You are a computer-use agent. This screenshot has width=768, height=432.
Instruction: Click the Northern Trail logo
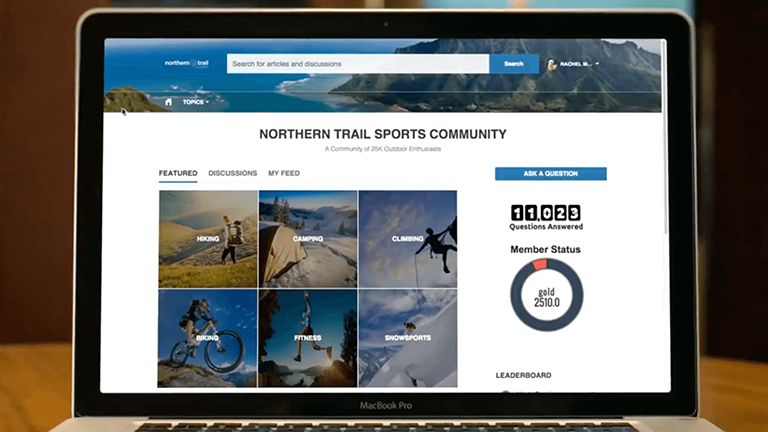187,63
